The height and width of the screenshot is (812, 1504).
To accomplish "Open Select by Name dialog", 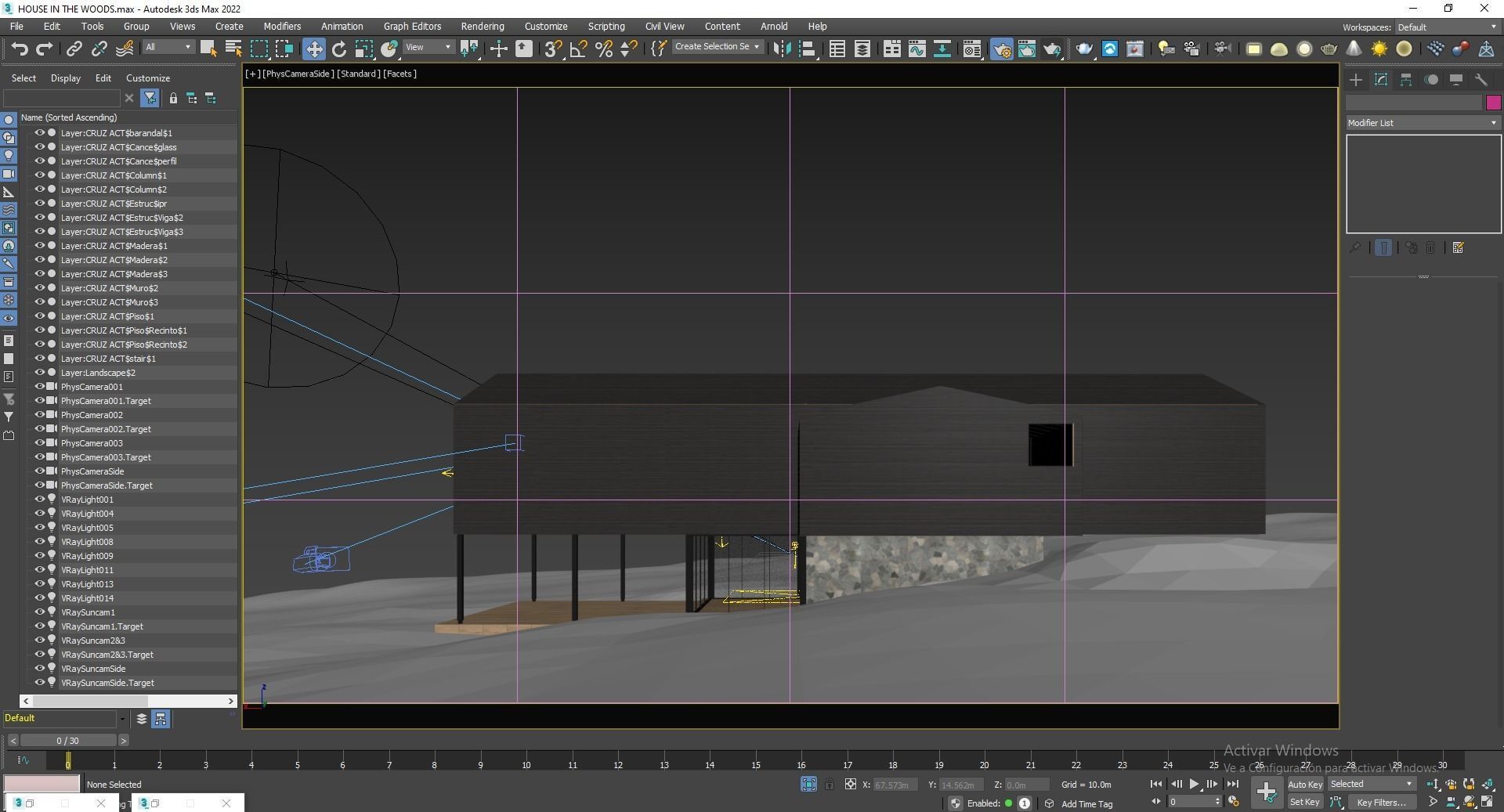I will click(x=233, y=49).
